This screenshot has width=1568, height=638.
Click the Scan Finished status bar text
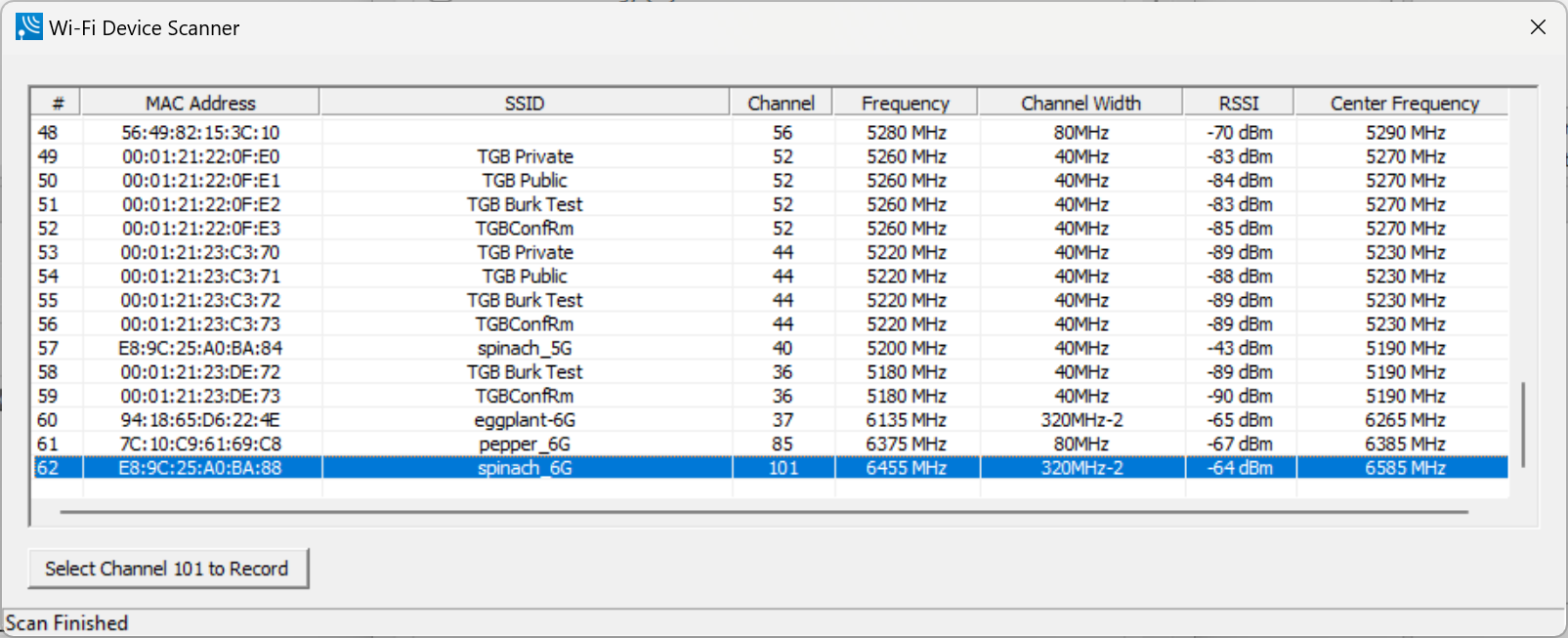point(66,622)
